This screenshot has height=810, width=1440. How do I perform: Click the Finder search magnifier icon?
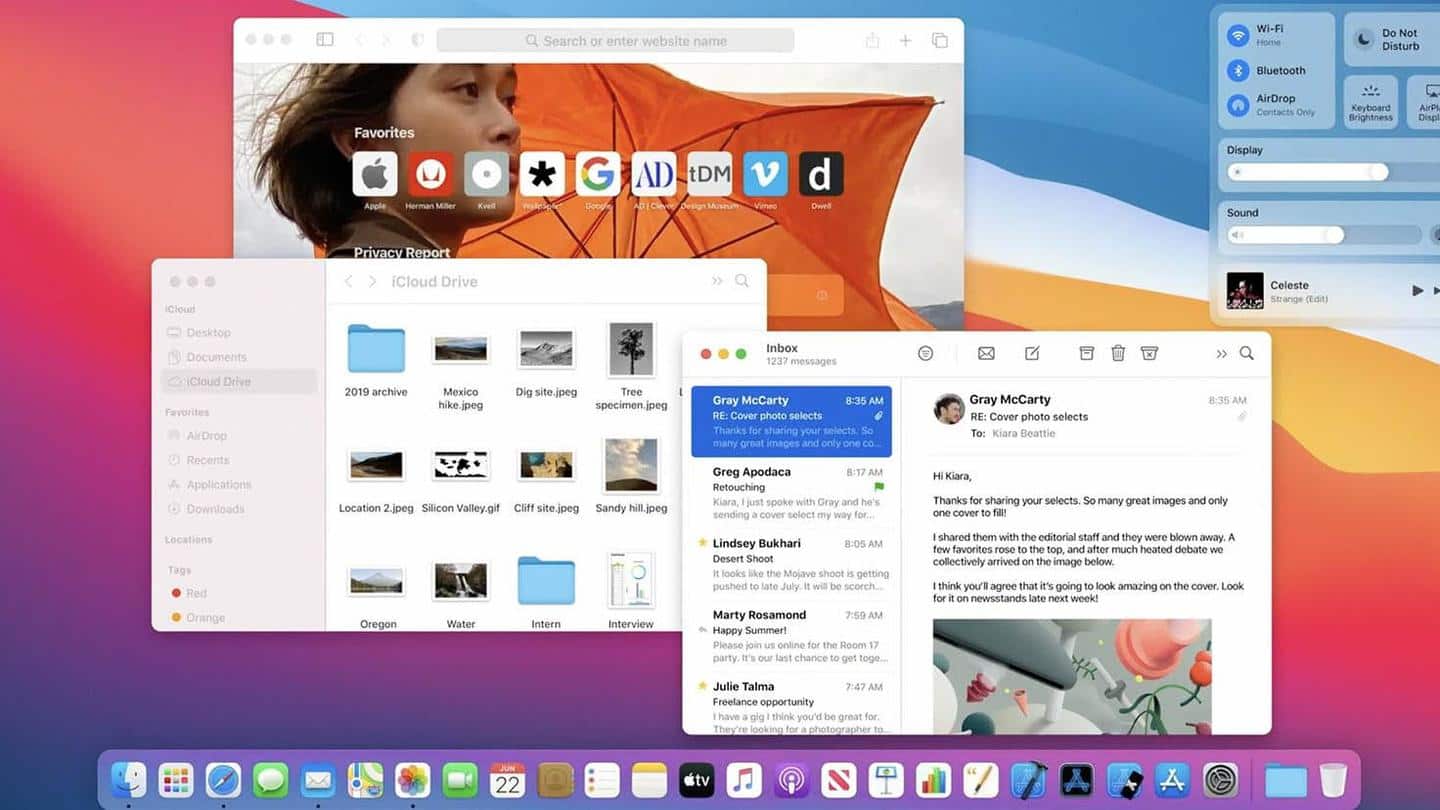[x=742, y=281]
